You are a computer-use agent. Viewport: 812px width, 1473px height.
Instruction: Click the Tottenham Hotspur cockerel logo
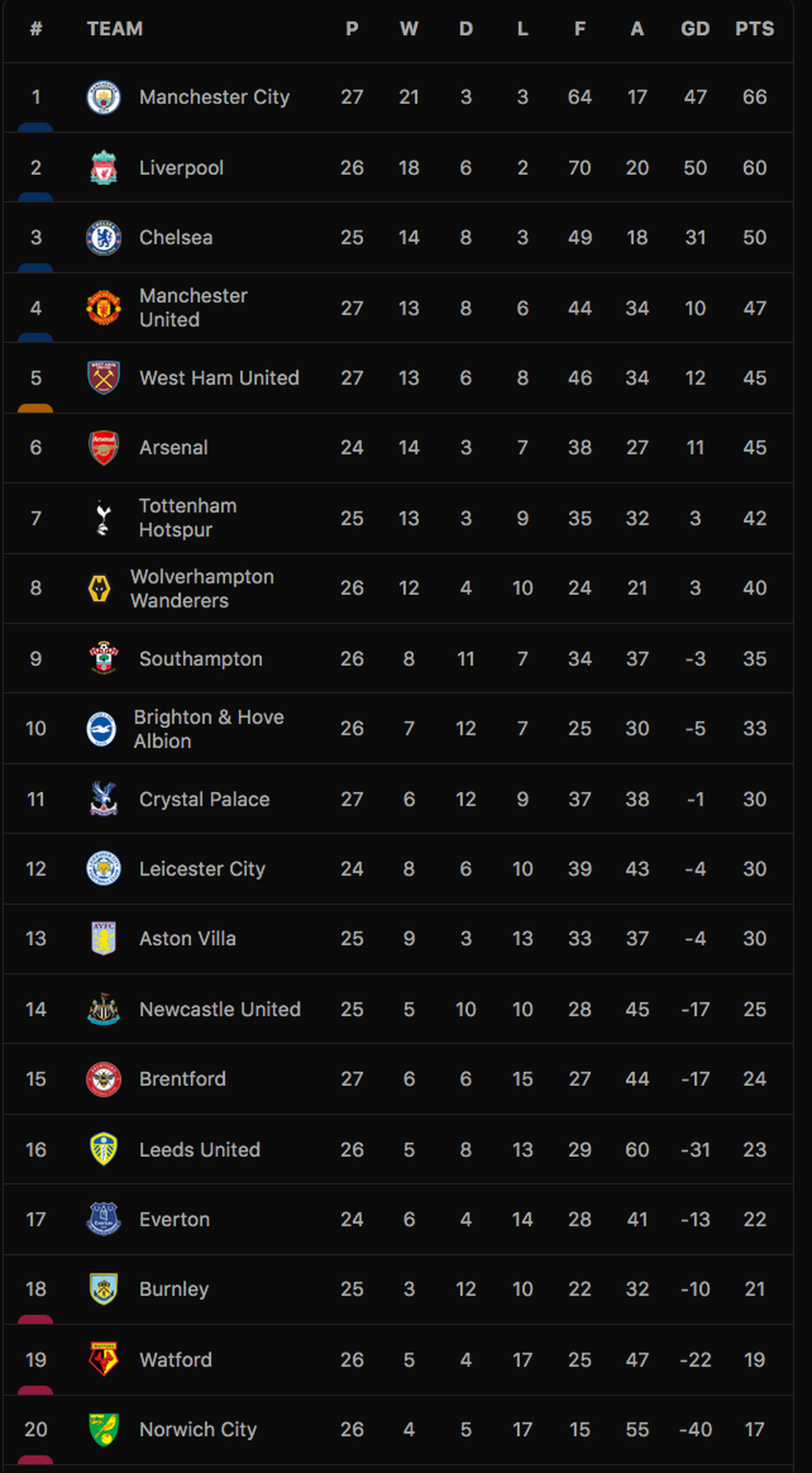[103, 518]
